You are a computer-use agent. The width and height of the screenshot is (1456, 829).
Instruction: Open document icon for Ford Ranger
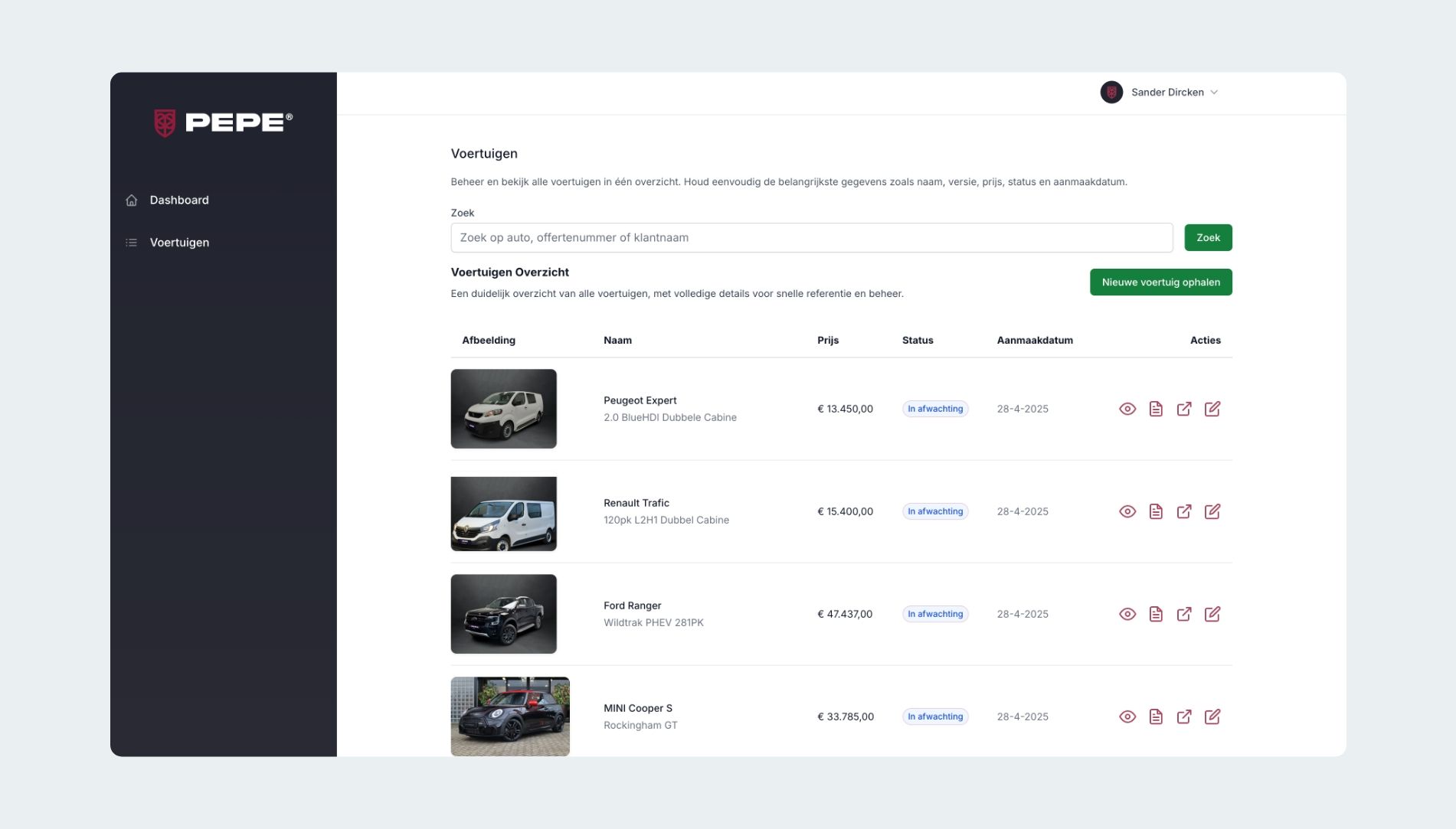[x=1156, y=614]
